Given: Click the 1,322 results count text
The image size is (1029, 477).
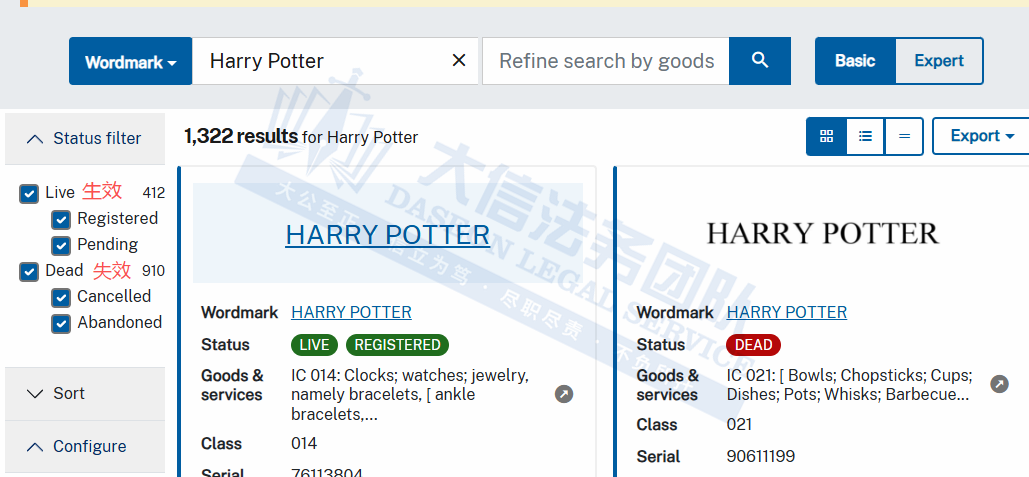Looking at the screenshot, I should click(x=241, y=136).
